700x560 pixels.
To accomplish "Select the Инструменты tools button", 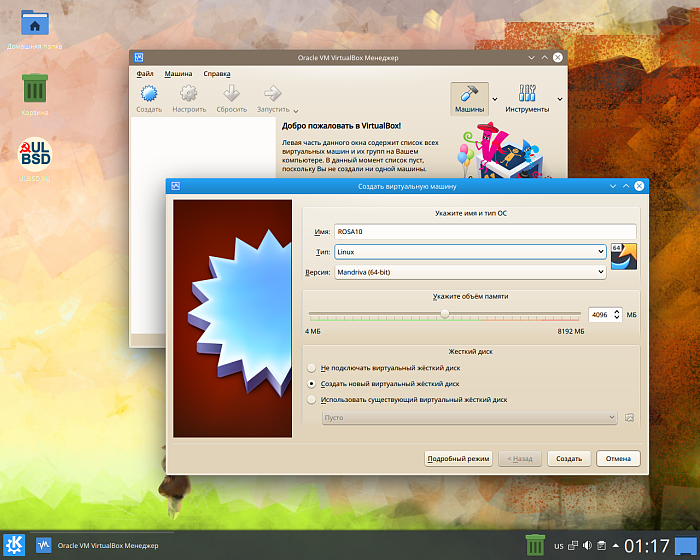I will 527,99.
